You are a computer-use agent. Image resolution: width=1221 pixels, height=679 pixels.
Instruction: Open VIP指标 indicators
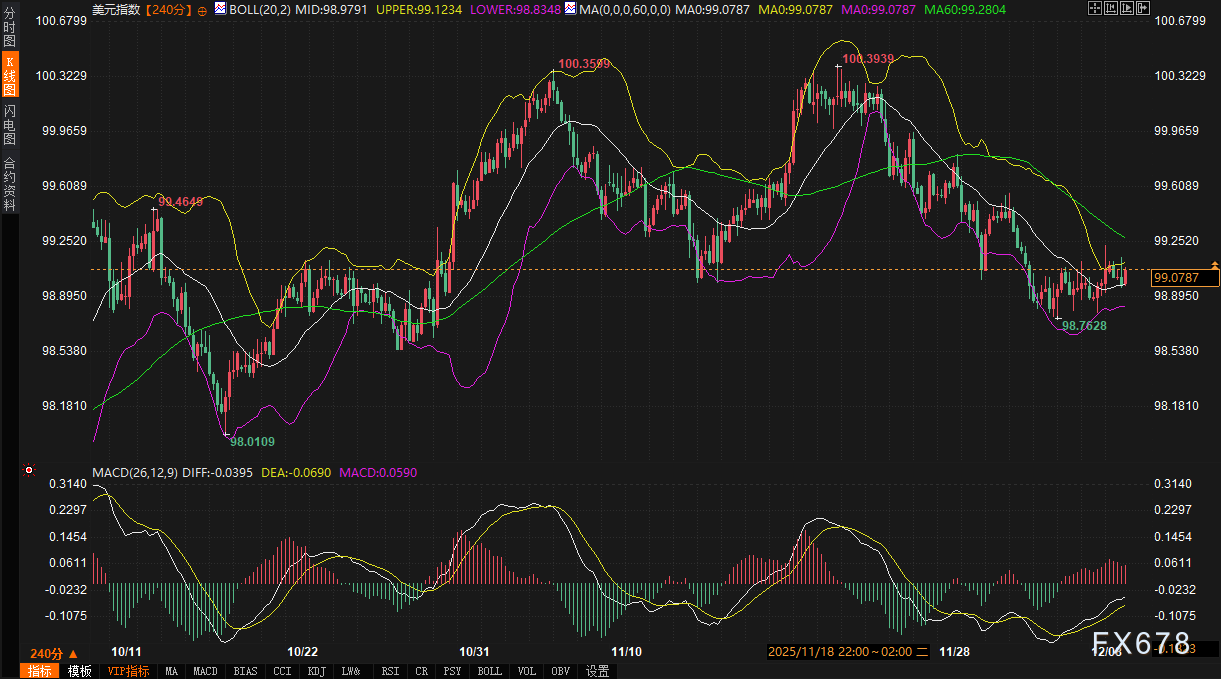coord(128,671)
